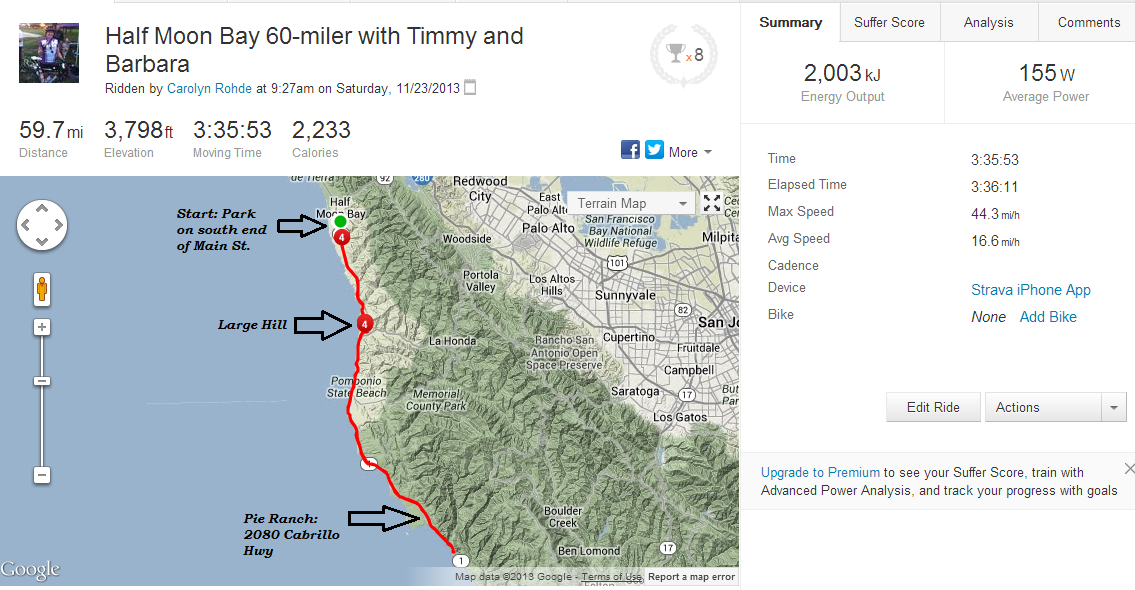This screenshot has width=1135, height=590.
Task: Open the Analysis tab
Action: click(x=988, y=22)
